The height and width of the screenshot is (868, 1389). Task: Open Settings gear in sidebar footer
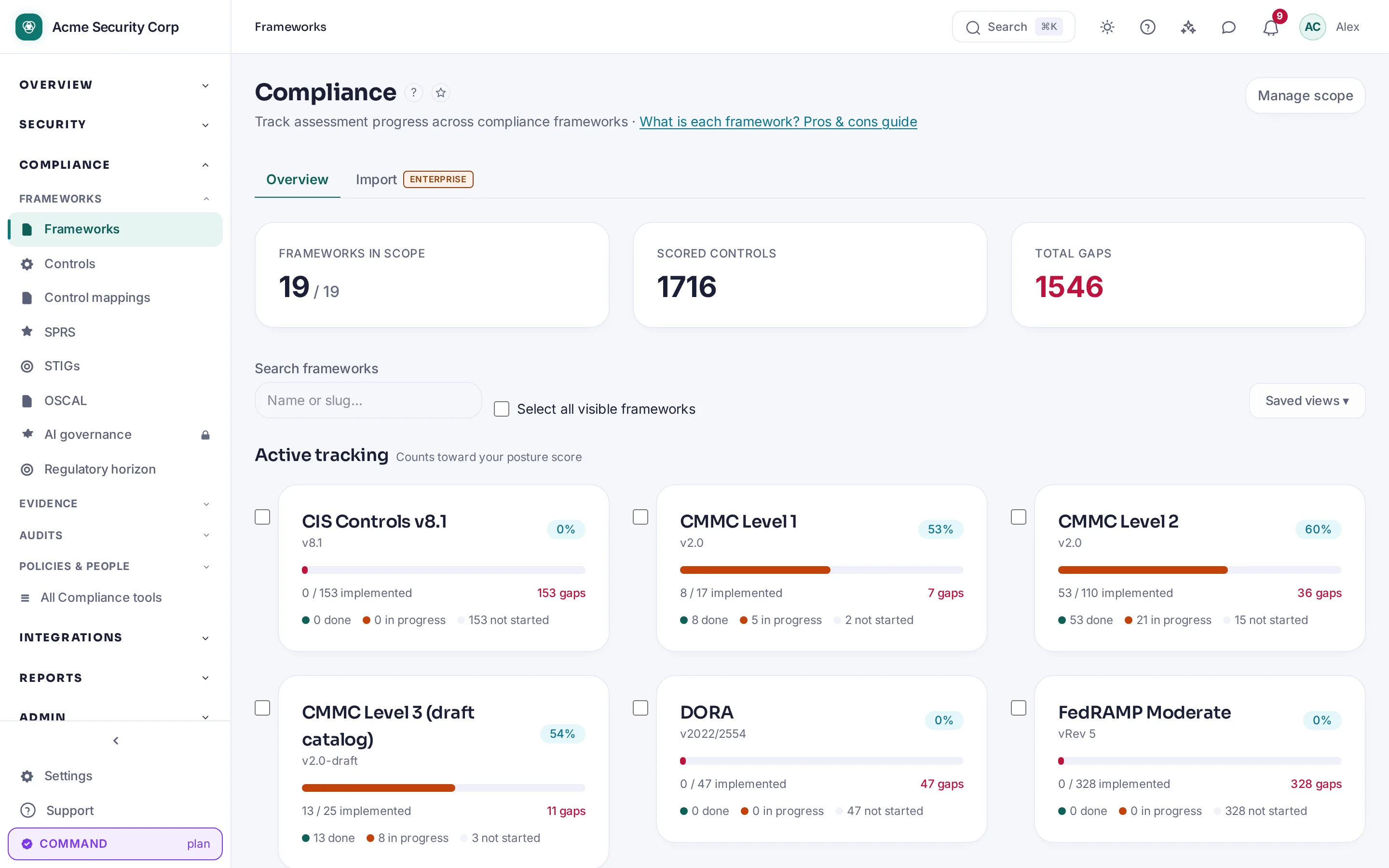coord(115,775)
